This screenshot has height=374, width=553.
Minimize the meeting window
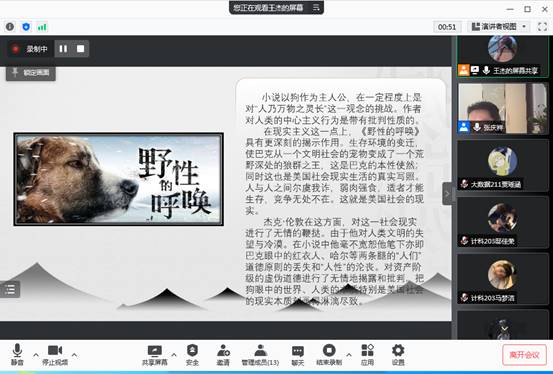point(509,10)
